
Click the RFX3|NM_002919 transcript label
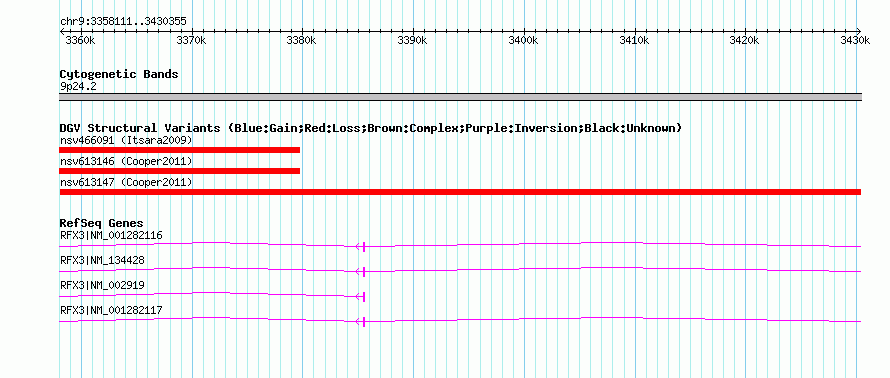[102, 285]
